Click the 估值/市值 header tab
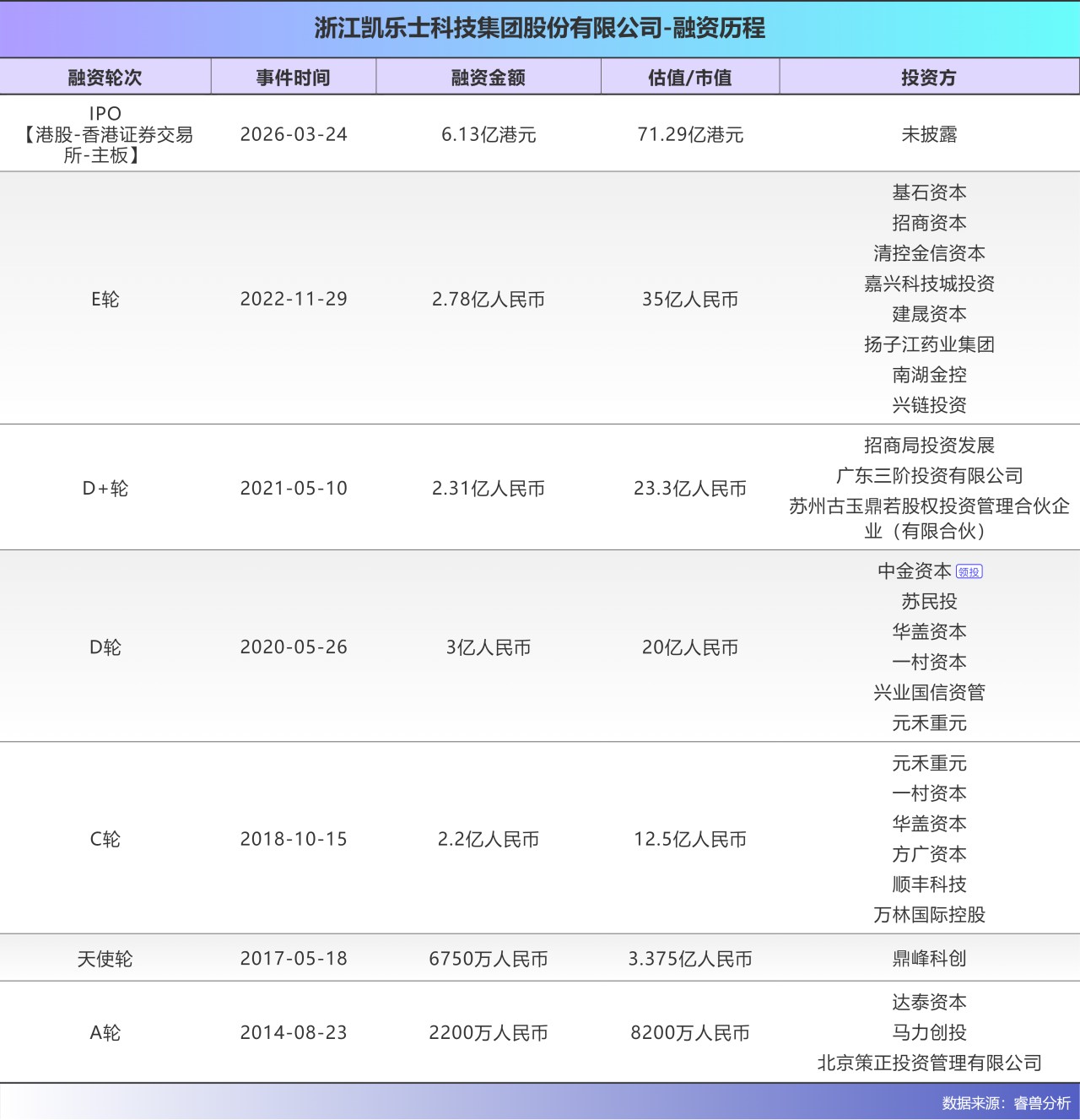The width and height of the screenshot is (1080, 1120). [689, 76]
